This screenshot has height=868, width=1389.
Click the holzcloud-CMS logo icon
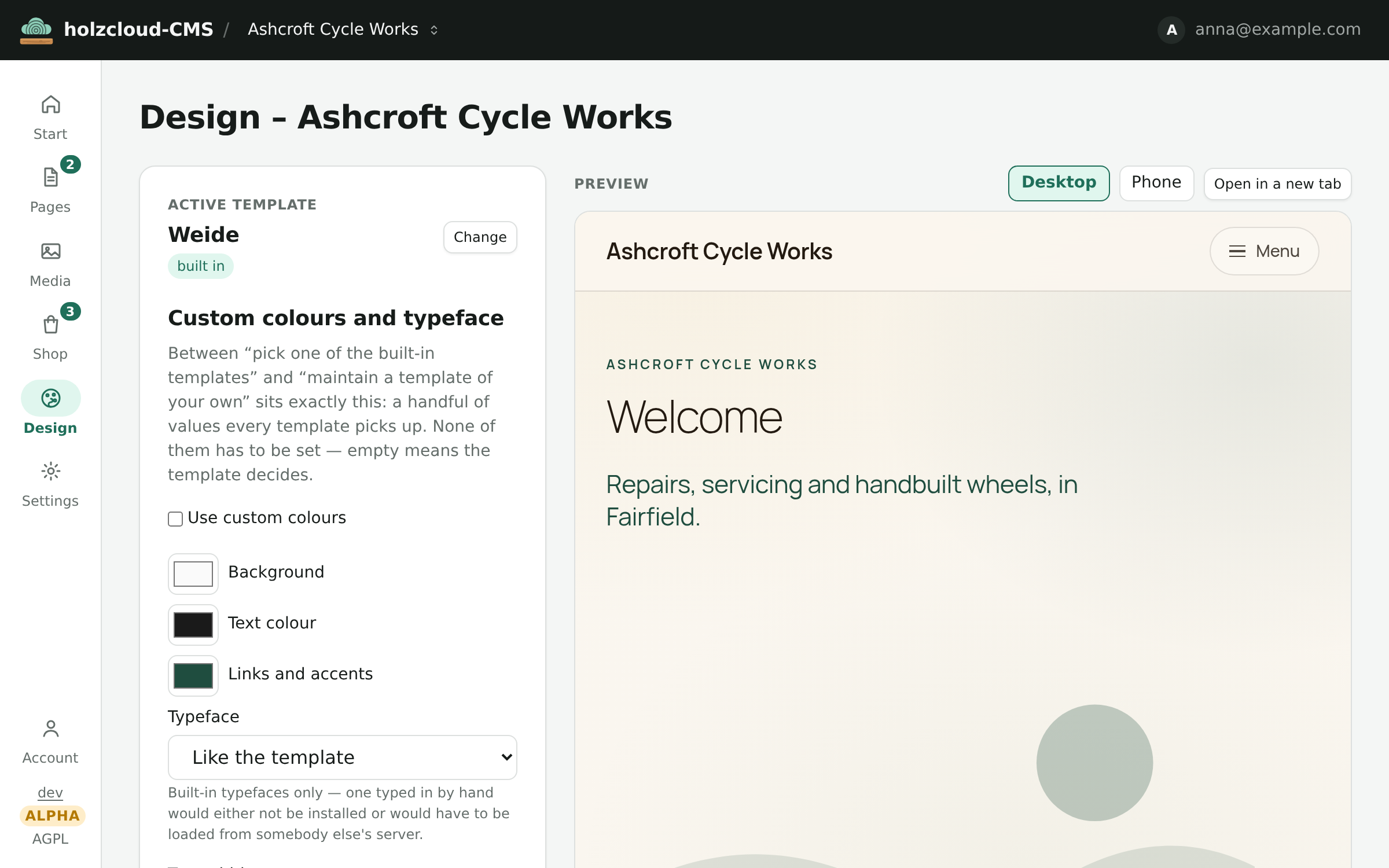tap(36, 30)
